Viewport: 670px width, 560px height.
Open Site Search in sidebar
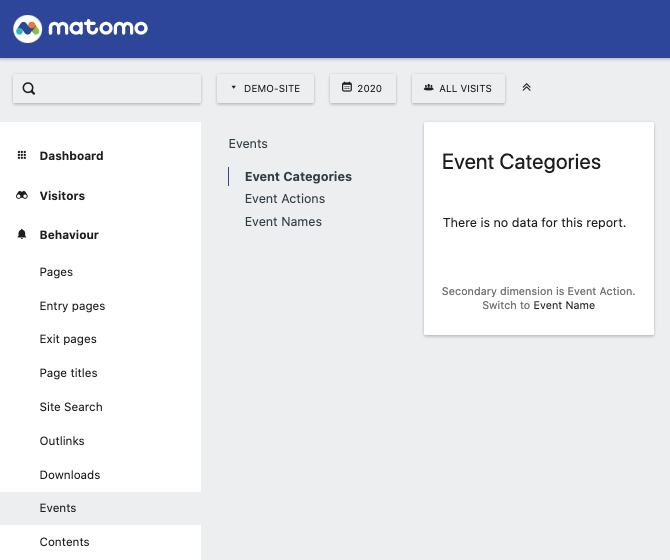coord(71,407)
